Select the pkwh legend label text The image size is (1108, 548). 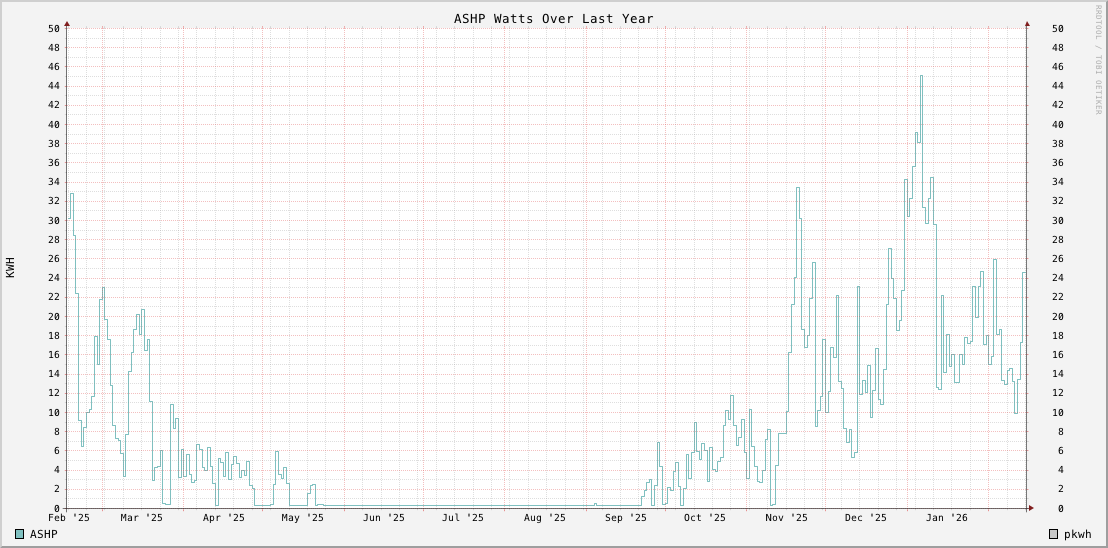pos(1078,534)
